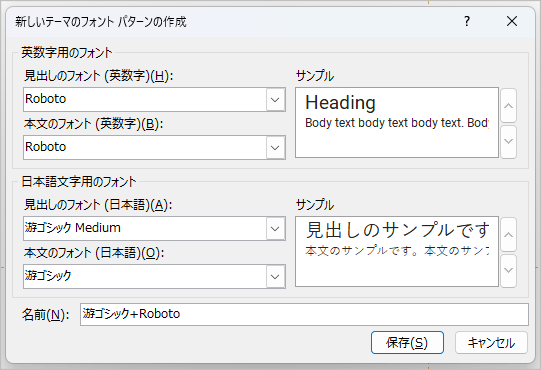Click the 本文のフォント (日本語)(O) label
The image size is (541, 370).
click(x=94, y=253)
